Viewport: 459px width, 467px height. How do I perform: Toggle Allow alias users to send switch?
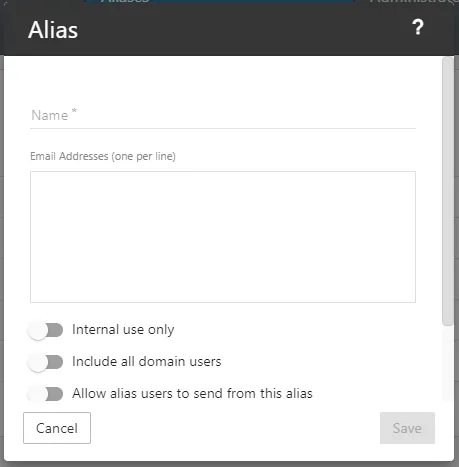point(45,394)
